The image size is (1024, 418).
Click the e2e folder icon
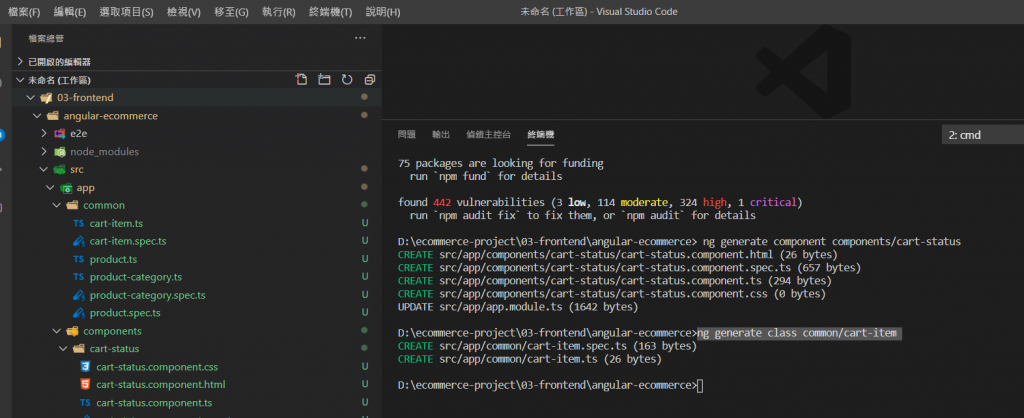[59, 133]
